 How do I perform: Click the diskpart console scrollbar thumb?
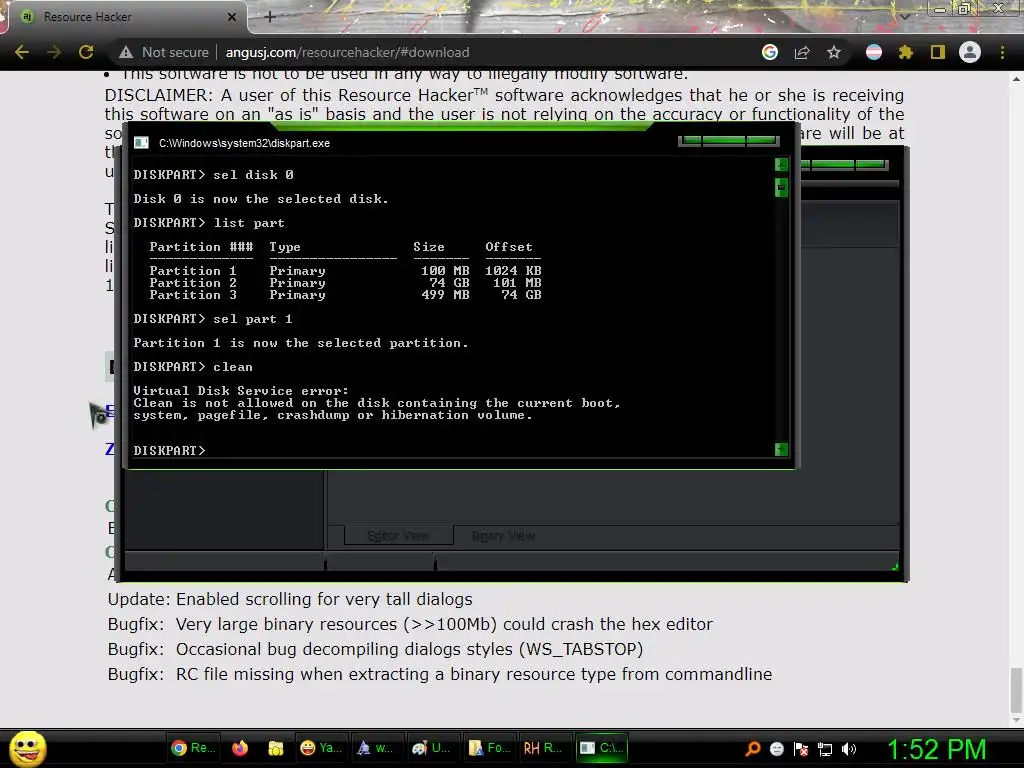(x=781, y=187)
